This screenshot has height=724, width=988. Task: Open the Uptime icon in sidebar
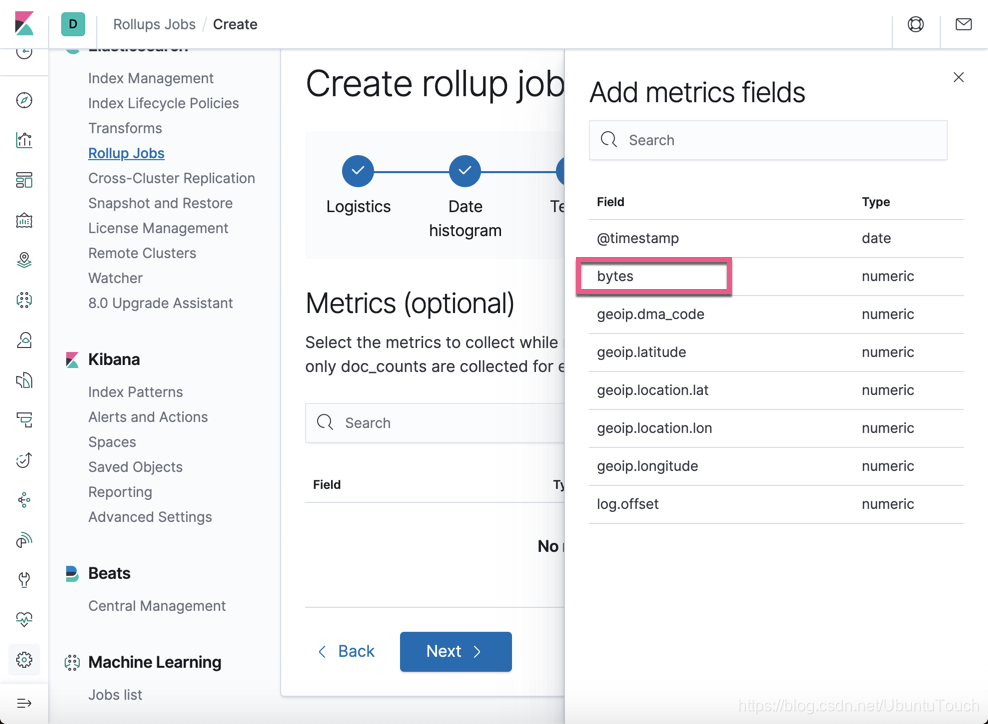[24, 460]
